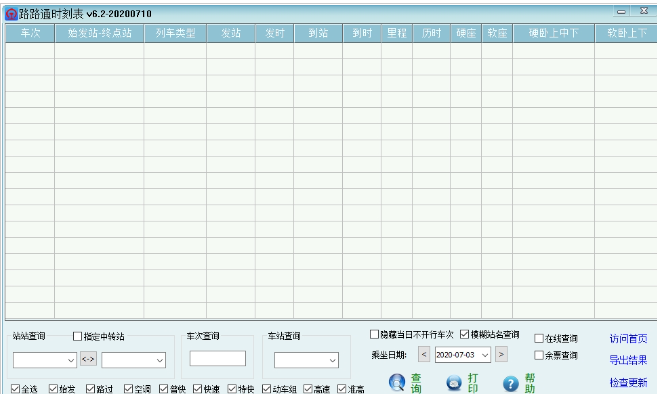657x394 pixels.
Task: Toggle the 全选 (select all) checkbox
Action: click(16, 389)
